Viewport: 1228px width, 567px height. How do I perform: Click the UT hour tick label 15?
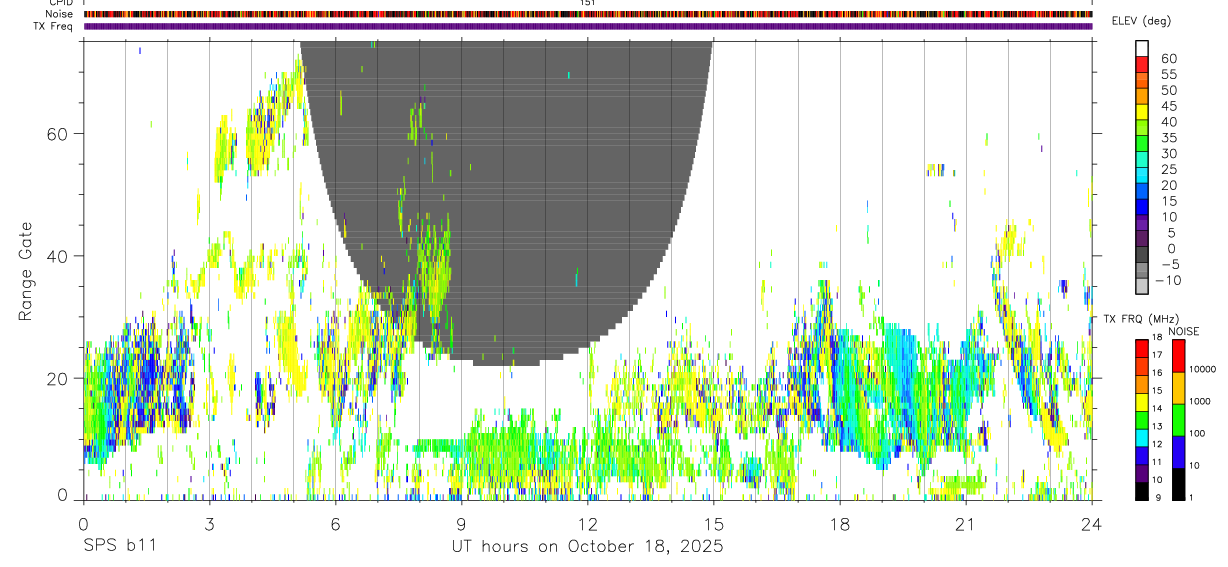coord(713,522)
